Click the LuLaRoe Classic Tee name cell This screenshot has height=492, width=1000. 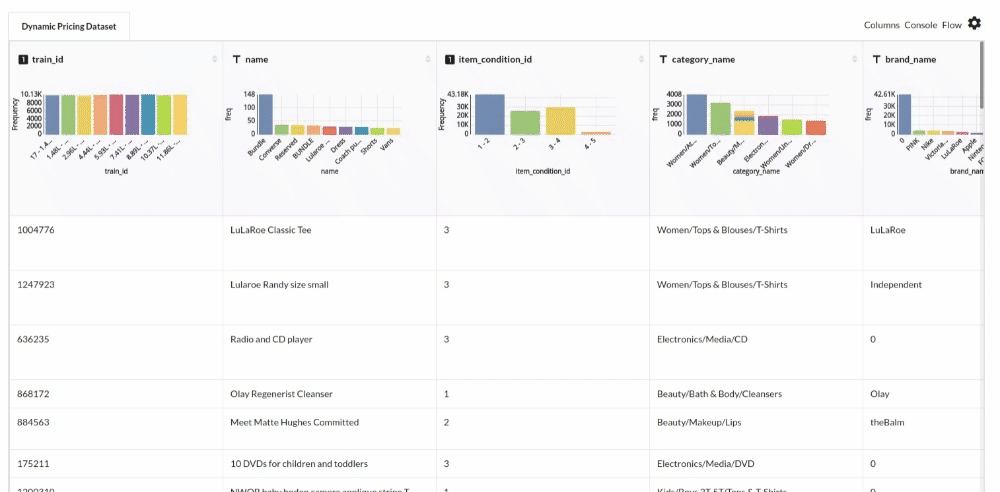coord(330,243)
